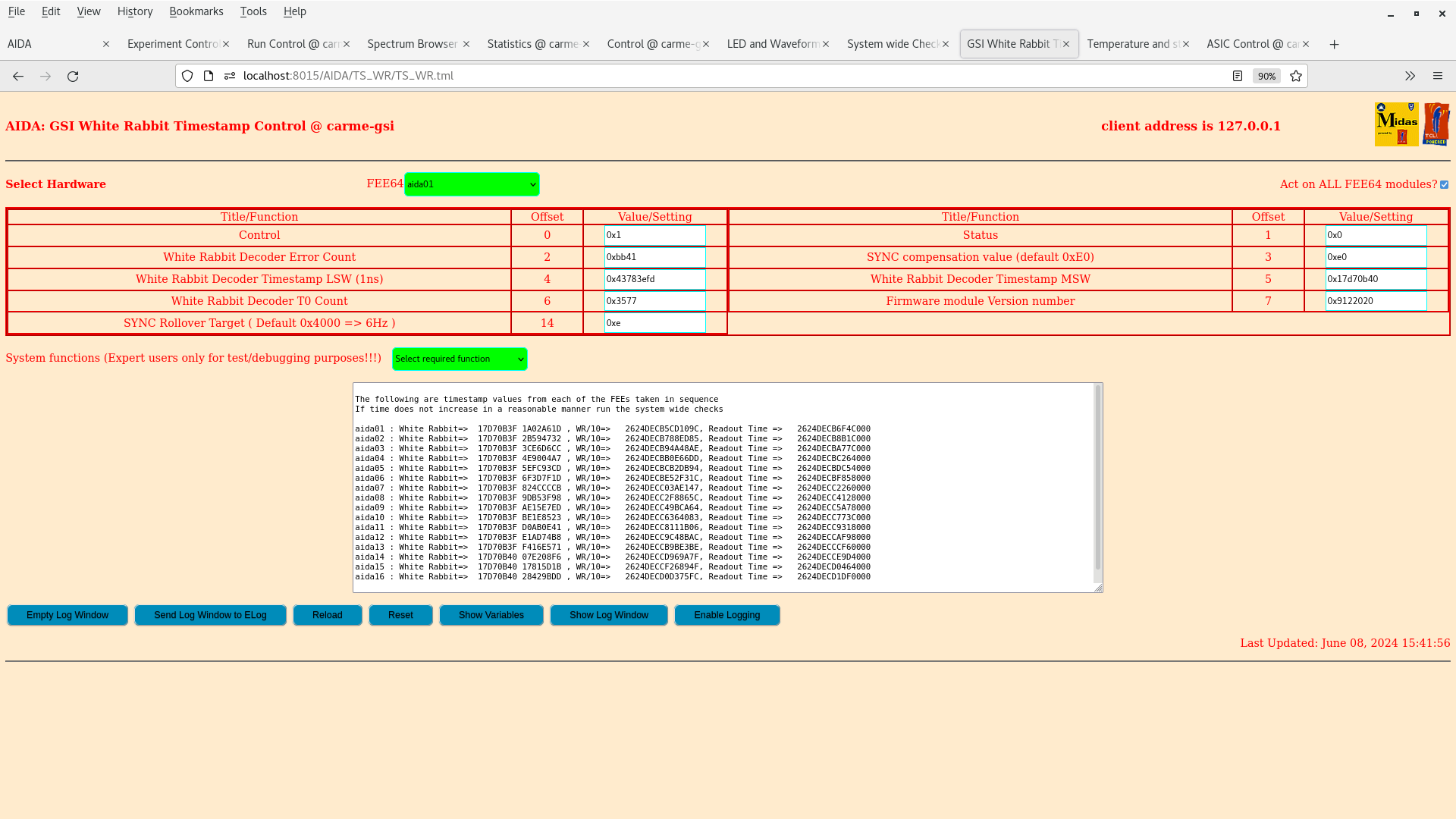Open the FEE64 aida01 module dropdown
The width and height of the screenshot is (1456, 819).
(x=472, y=184)
